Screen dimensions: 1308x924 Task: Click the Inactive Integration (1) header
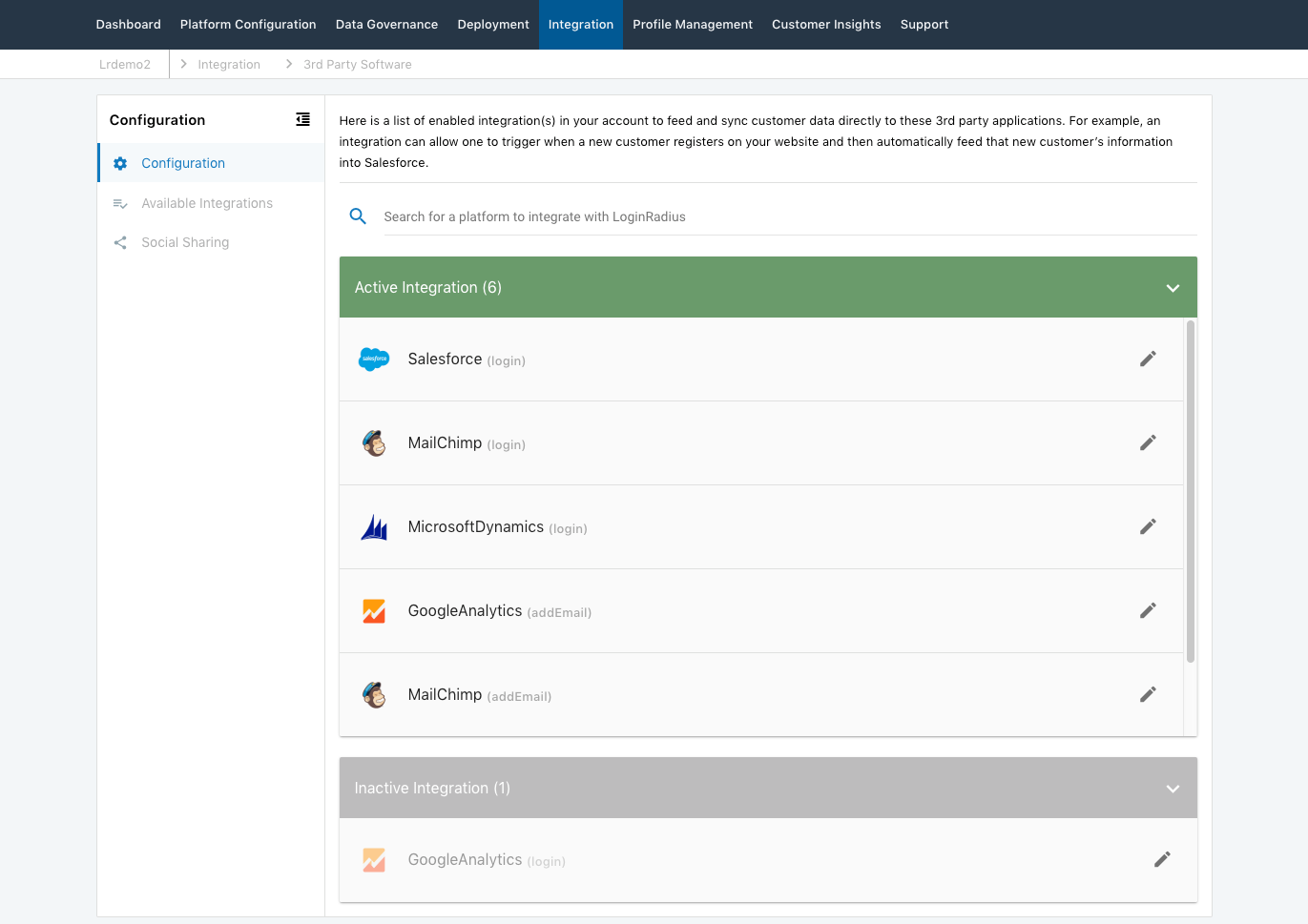[x=768, y=788]
